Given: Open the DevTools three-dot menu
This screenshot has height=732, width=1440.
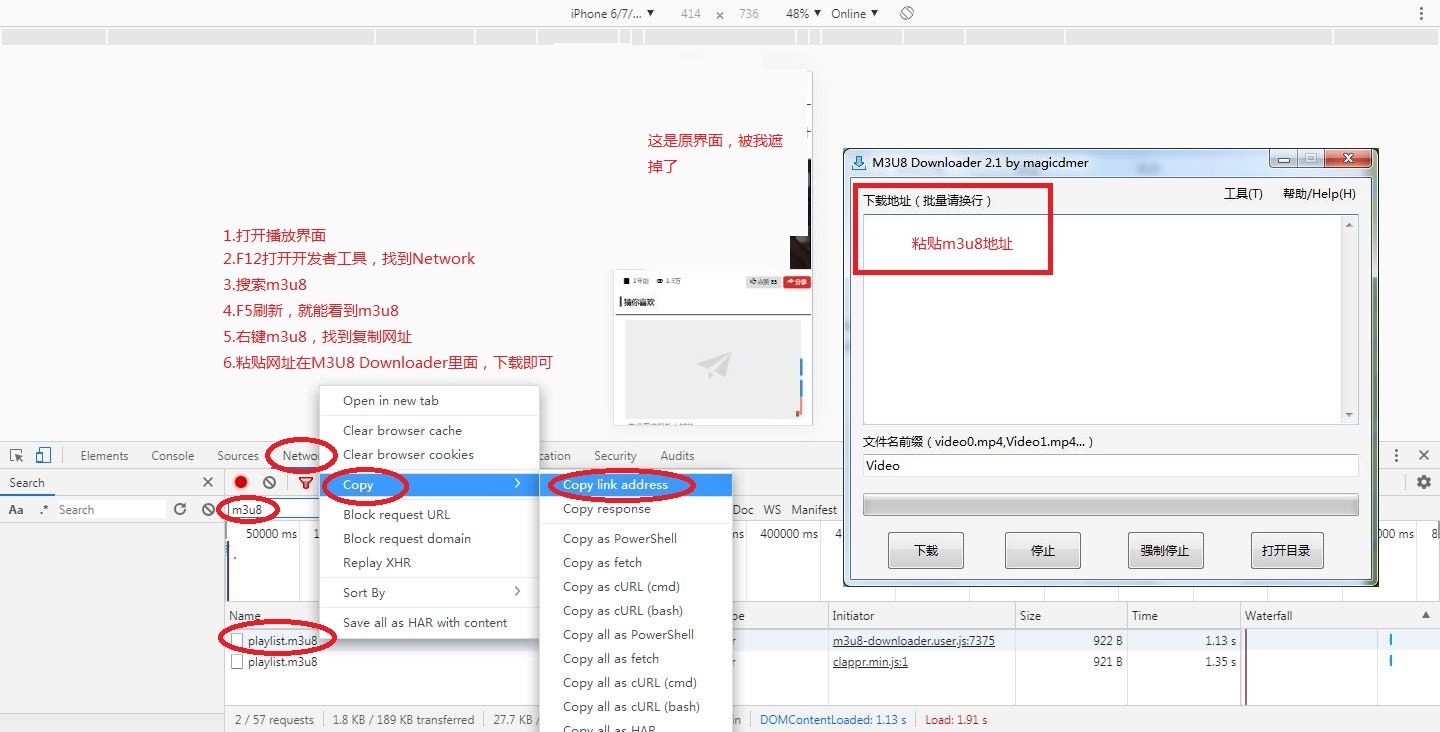Looking at the screenshot, I should click(x=1396, y=455).
